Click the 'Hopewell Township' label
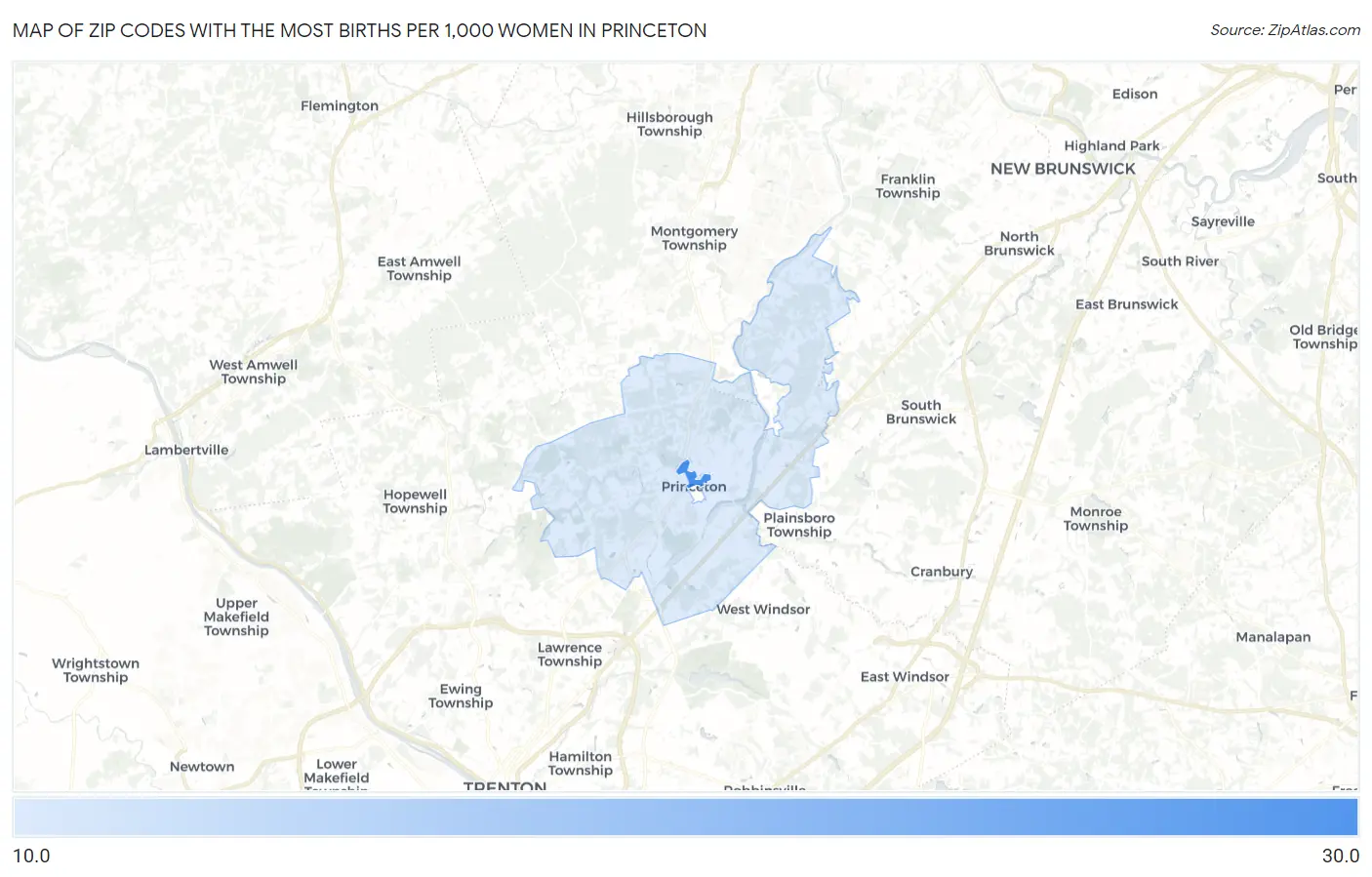 [415, 501]
